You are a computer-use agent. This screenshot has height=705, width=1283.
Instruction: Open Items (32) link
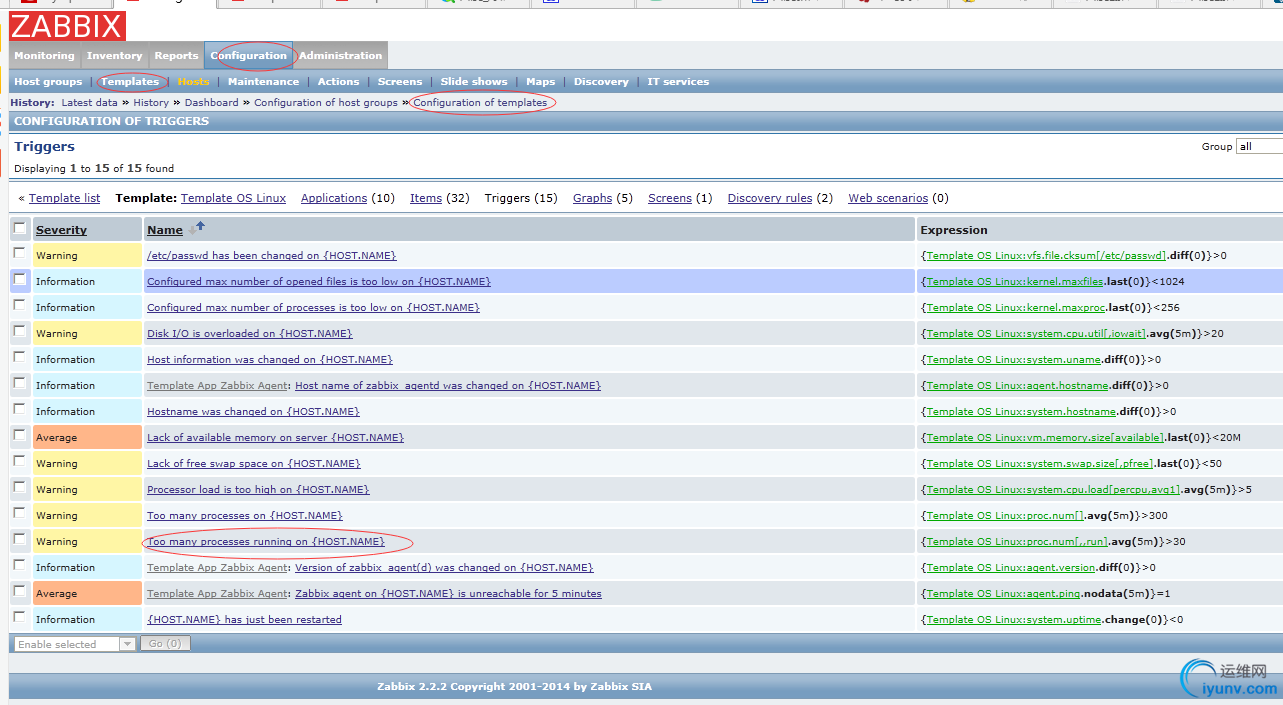(x=426, y=198)
